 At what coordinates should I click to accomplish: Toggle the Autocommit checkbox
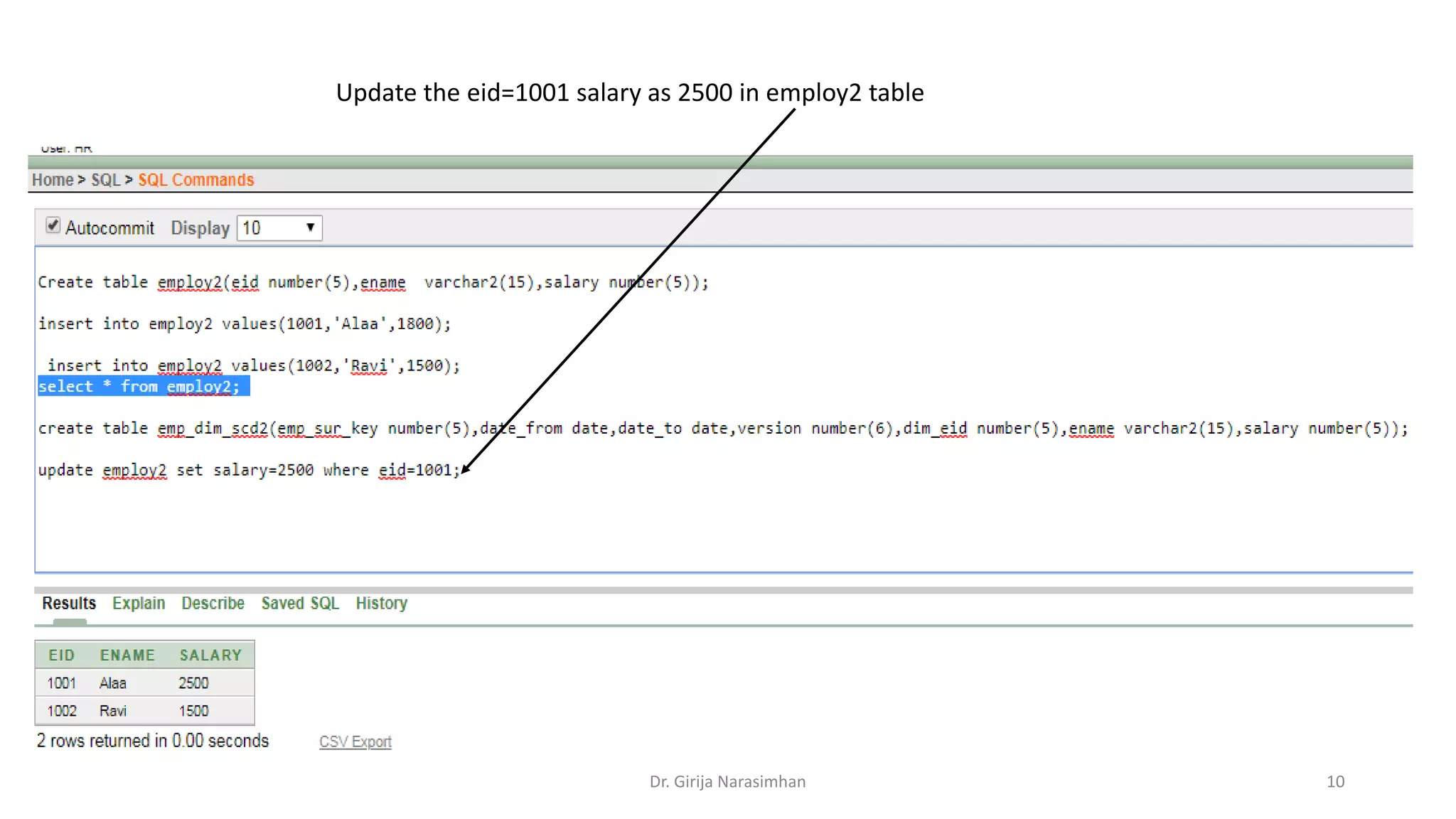coord(53,225)
